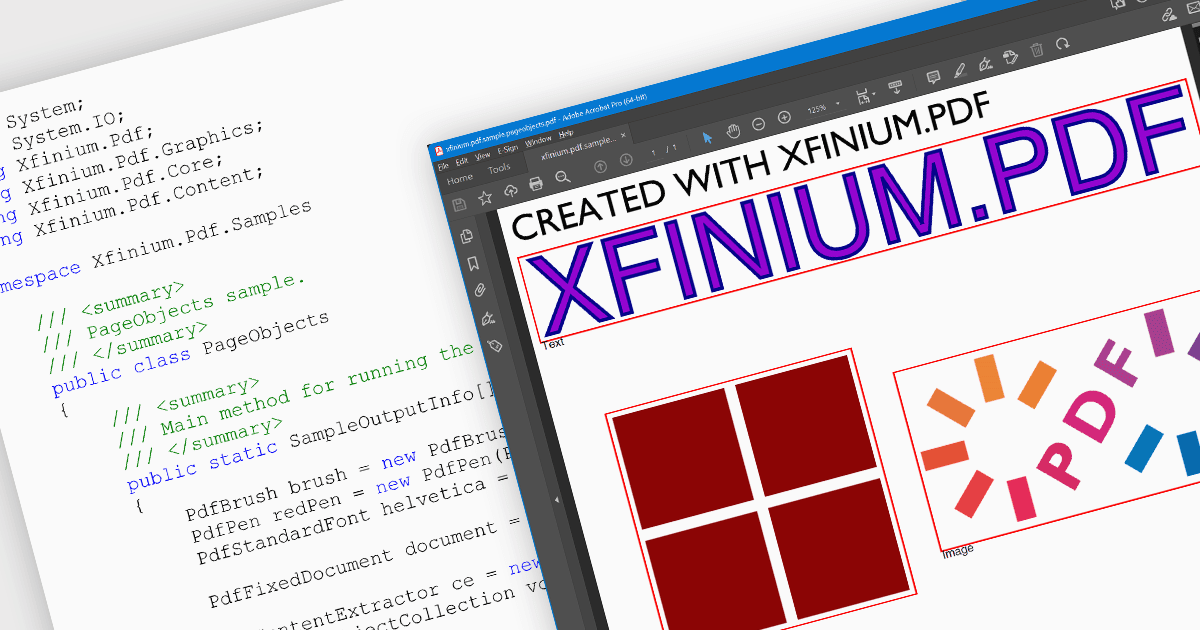1200x630 pixels.
Task: Close the xfinium.pdf.sample document tab
Action: [623, 135]
